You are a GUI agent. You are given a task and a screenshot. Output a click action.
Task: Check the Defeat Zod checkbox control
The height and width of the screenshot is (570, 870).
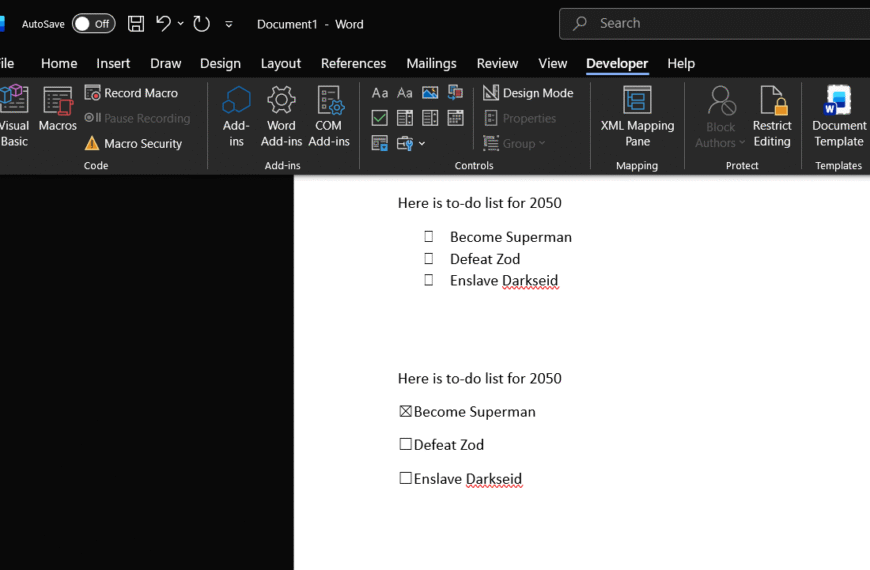coord(406,444)
